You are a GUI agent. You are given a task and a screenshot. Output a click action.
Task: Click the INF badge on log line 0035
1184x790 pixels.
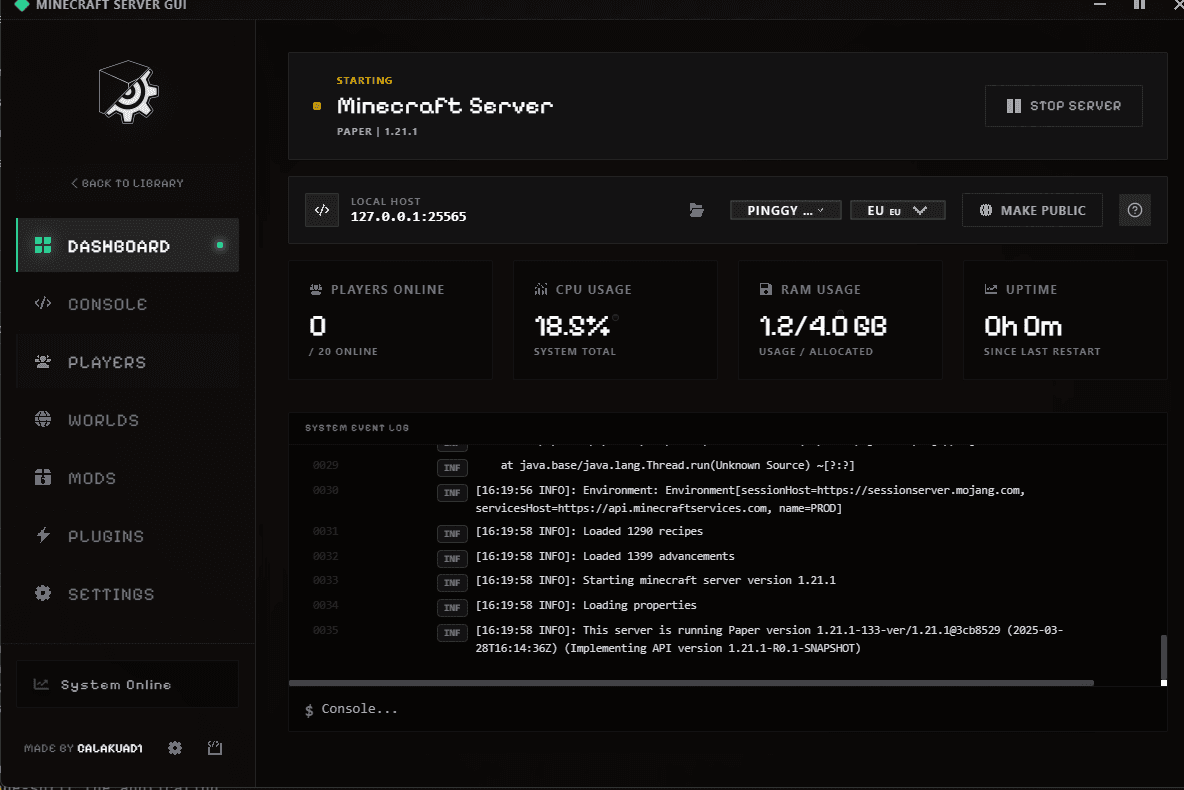pos(452,632)
